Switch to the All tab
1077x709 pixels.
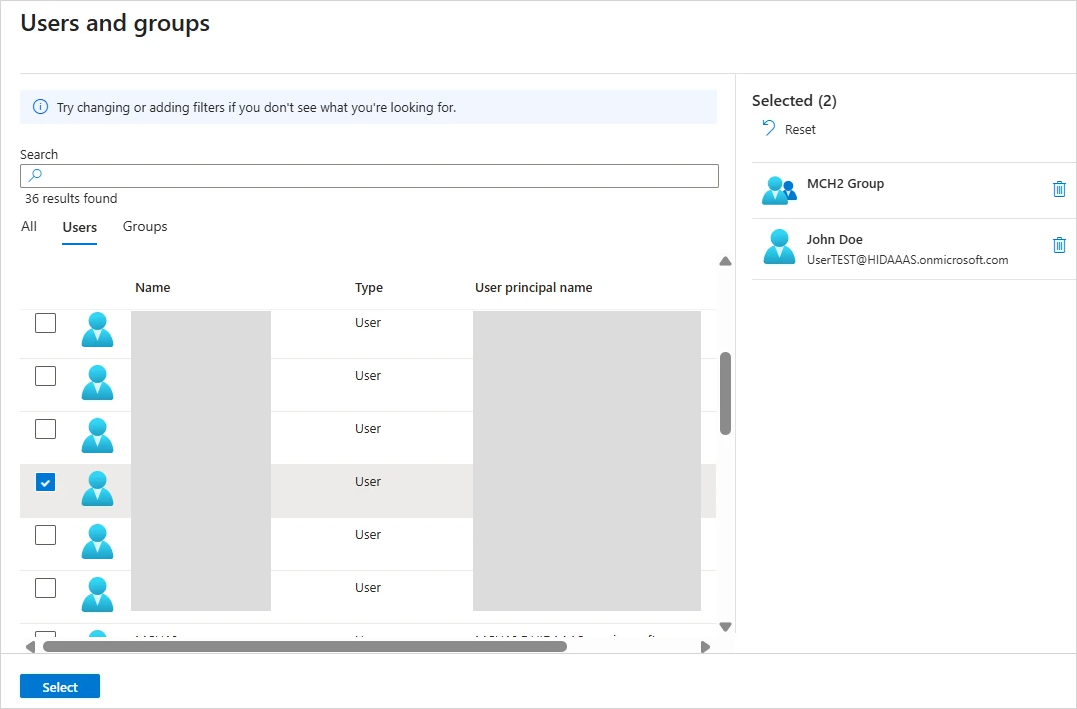pyautogui.click(x=29, y=227)
